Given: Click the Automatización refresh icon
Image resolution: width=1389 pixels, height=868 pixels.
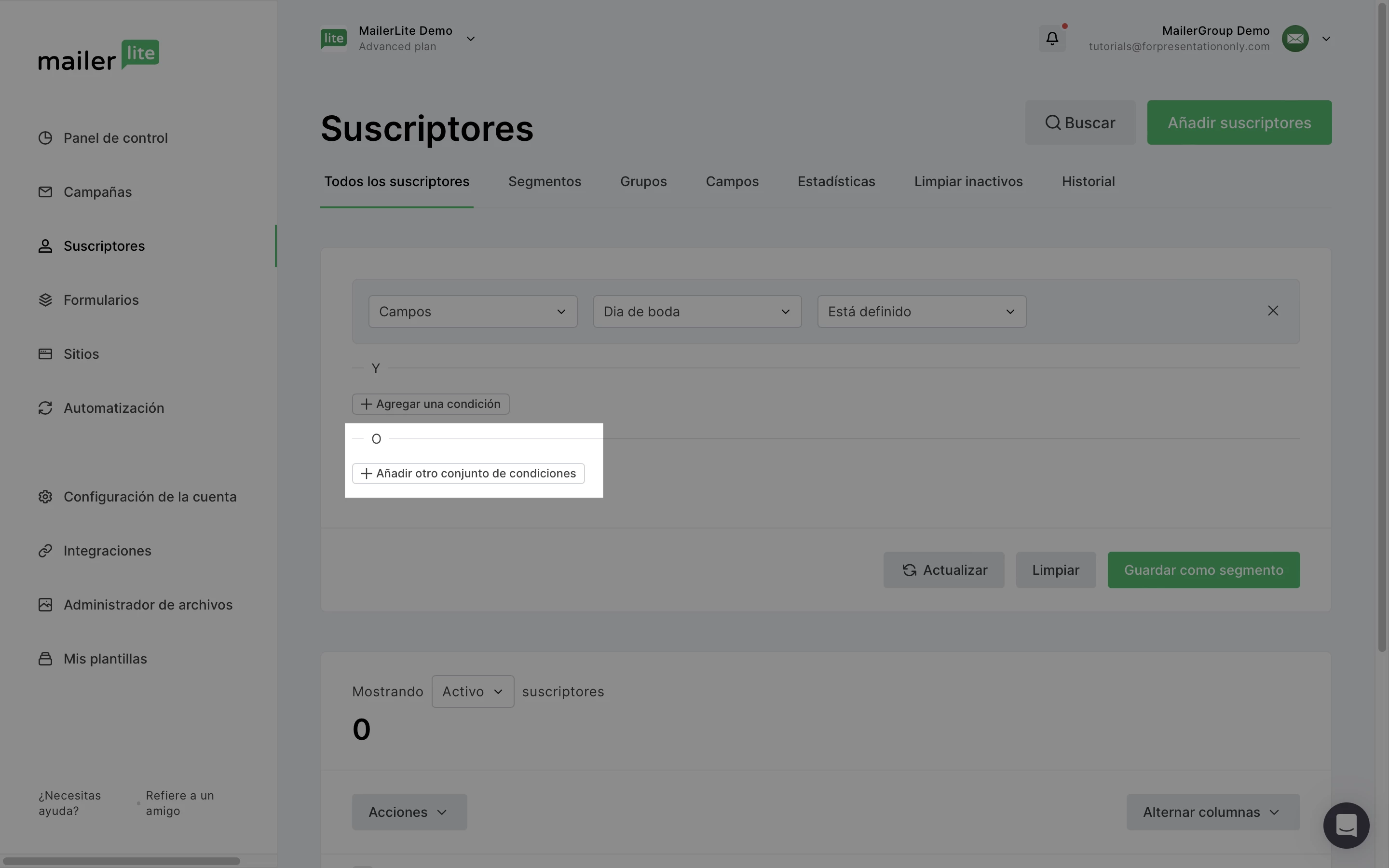Looking at the screenshot, I should click(x=45, y=407).
